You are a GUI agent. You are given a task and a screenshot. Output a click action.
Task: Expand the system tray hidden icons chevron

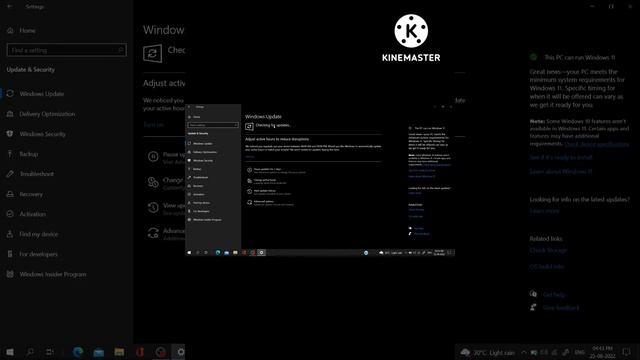click(523, 352)
